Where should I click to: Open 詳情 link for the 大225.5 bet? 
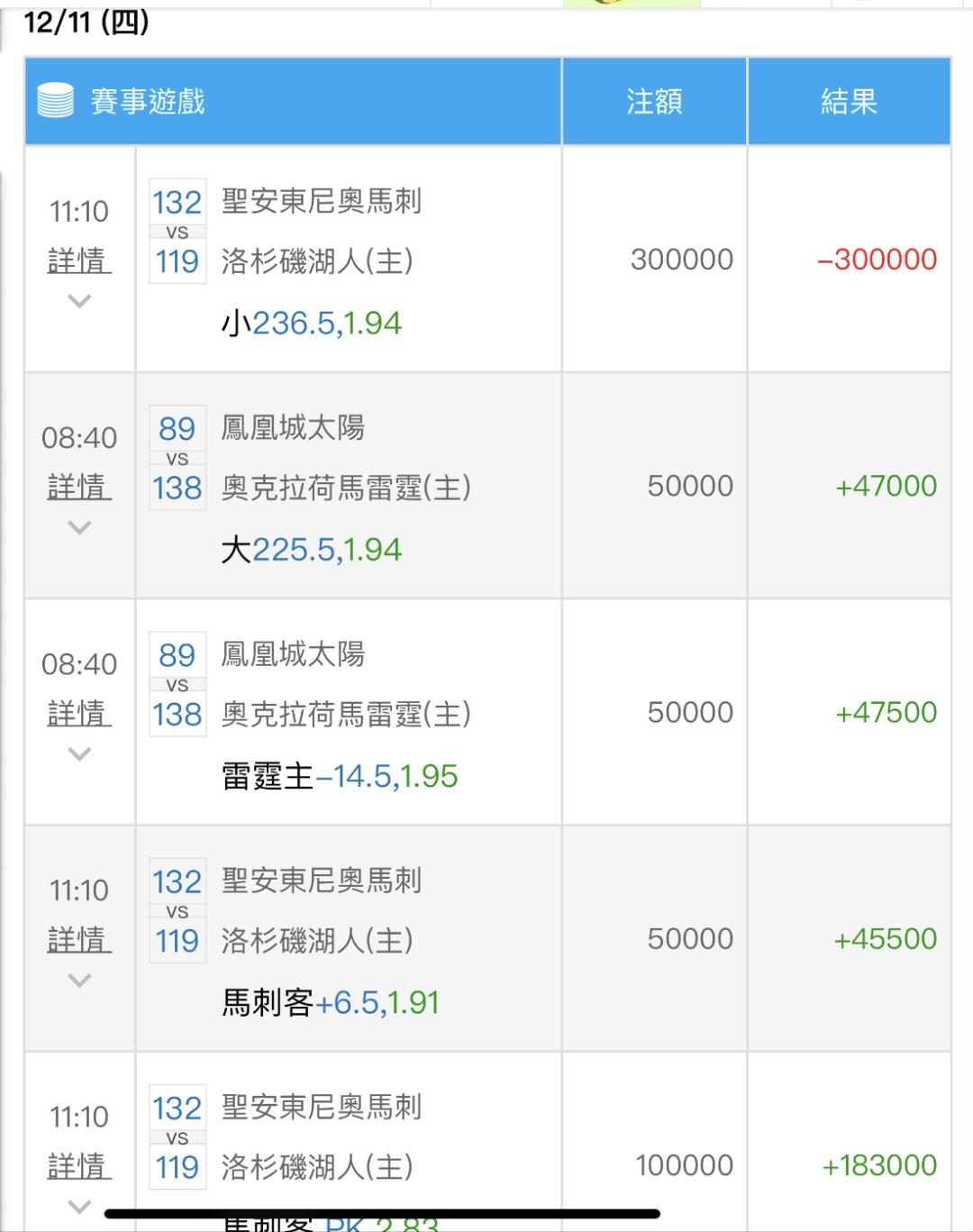[79, 487]
